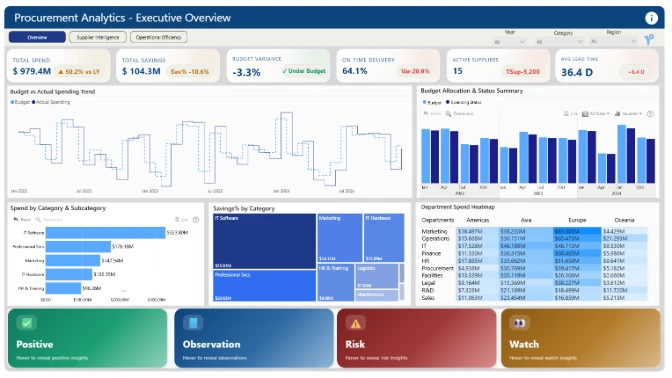The image size is (672, 378).
Task: Click the IT Hardware bar in Spend by Category
Action: [x=69, y=274]
